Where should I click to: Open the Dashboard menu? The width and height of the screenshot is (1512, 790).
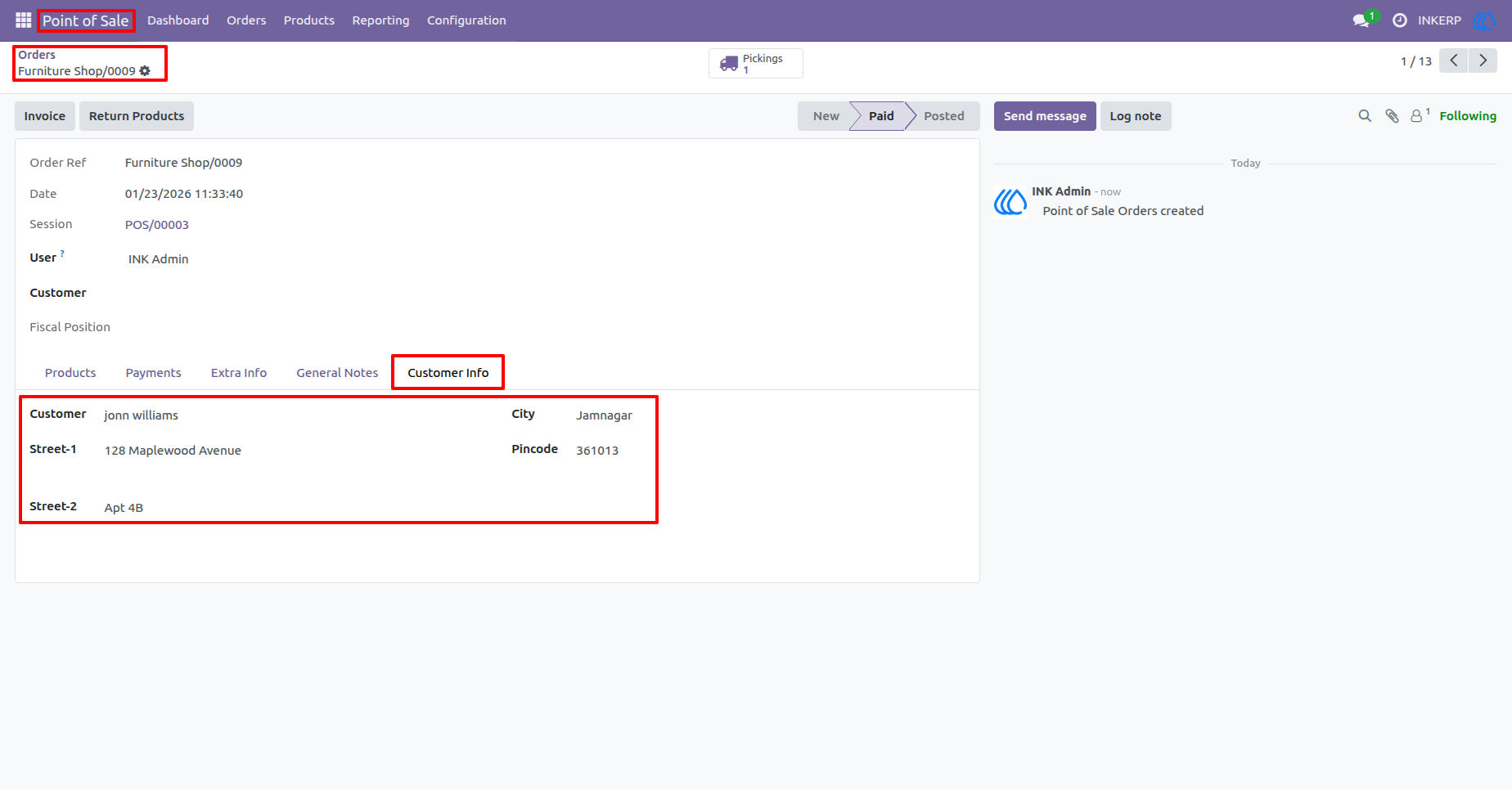click(x=178, y=20)
